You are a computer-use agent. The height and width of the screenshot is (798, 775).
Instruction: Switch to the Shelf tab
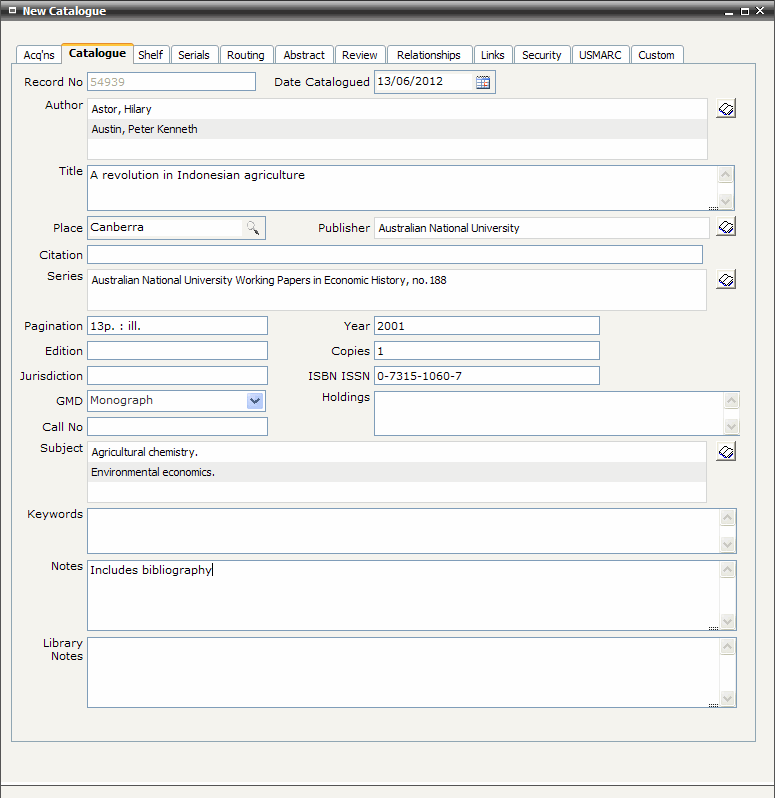point(150,55)
